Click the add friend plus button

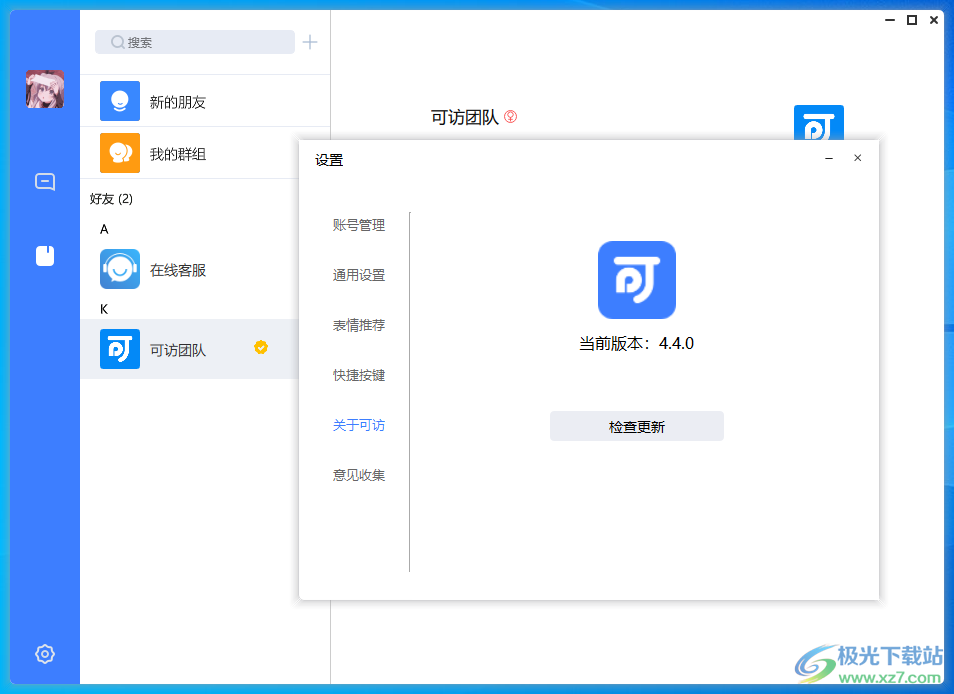point(309,42)
